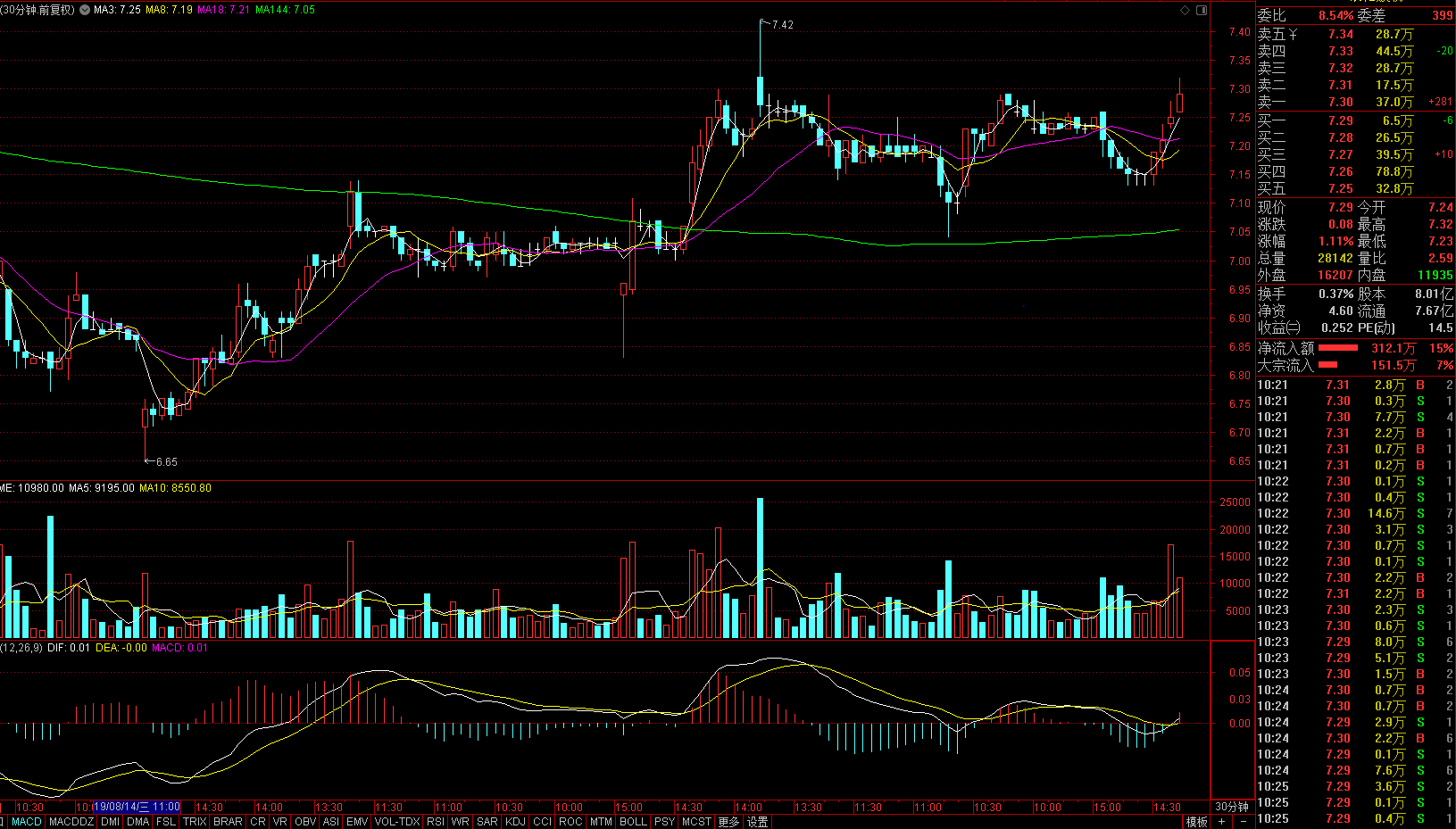Switch to the TRIX indicator tab
Viewport: 1456px width, 829px height.
(x=195, y=821)
